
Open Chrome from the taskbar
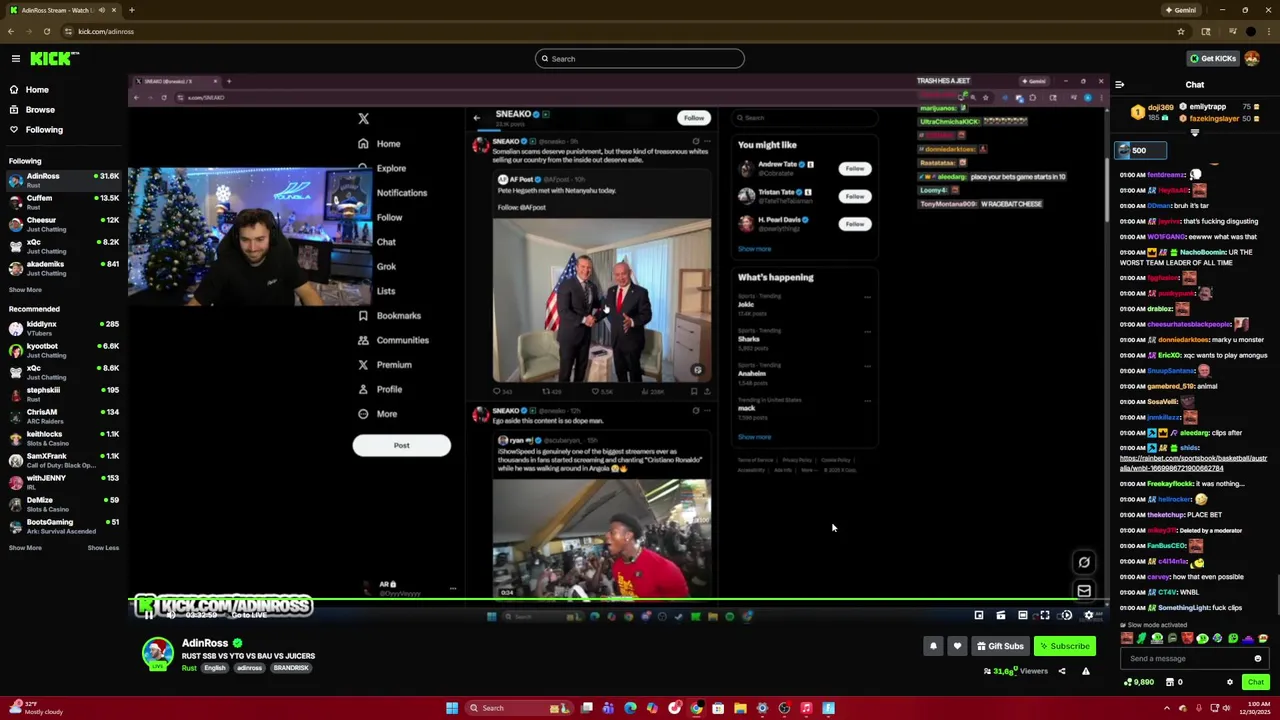click(x=696, y=708)
